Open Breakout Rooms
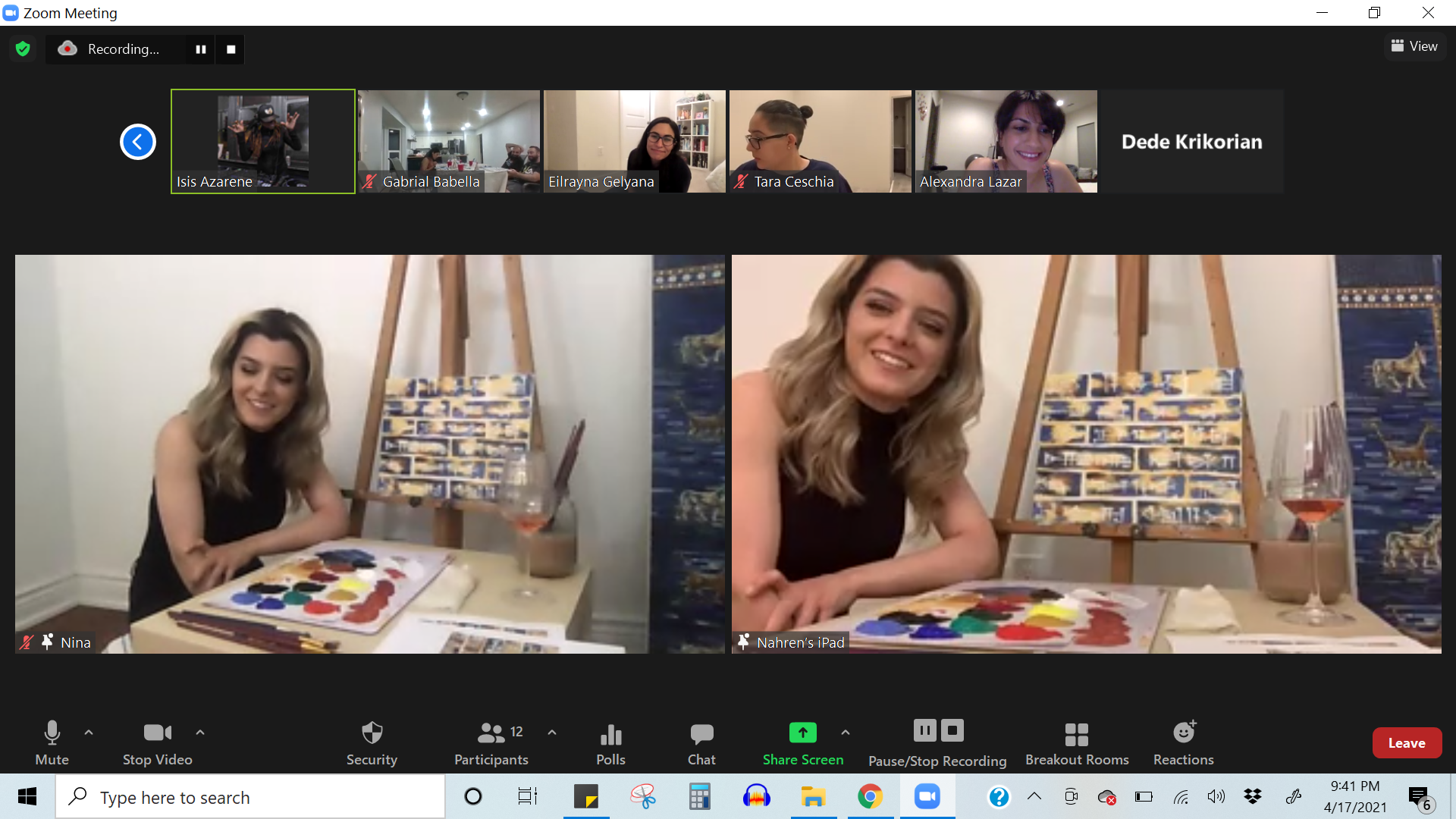The width and height of the screenshot is (1456, 819). point(1077,742)
